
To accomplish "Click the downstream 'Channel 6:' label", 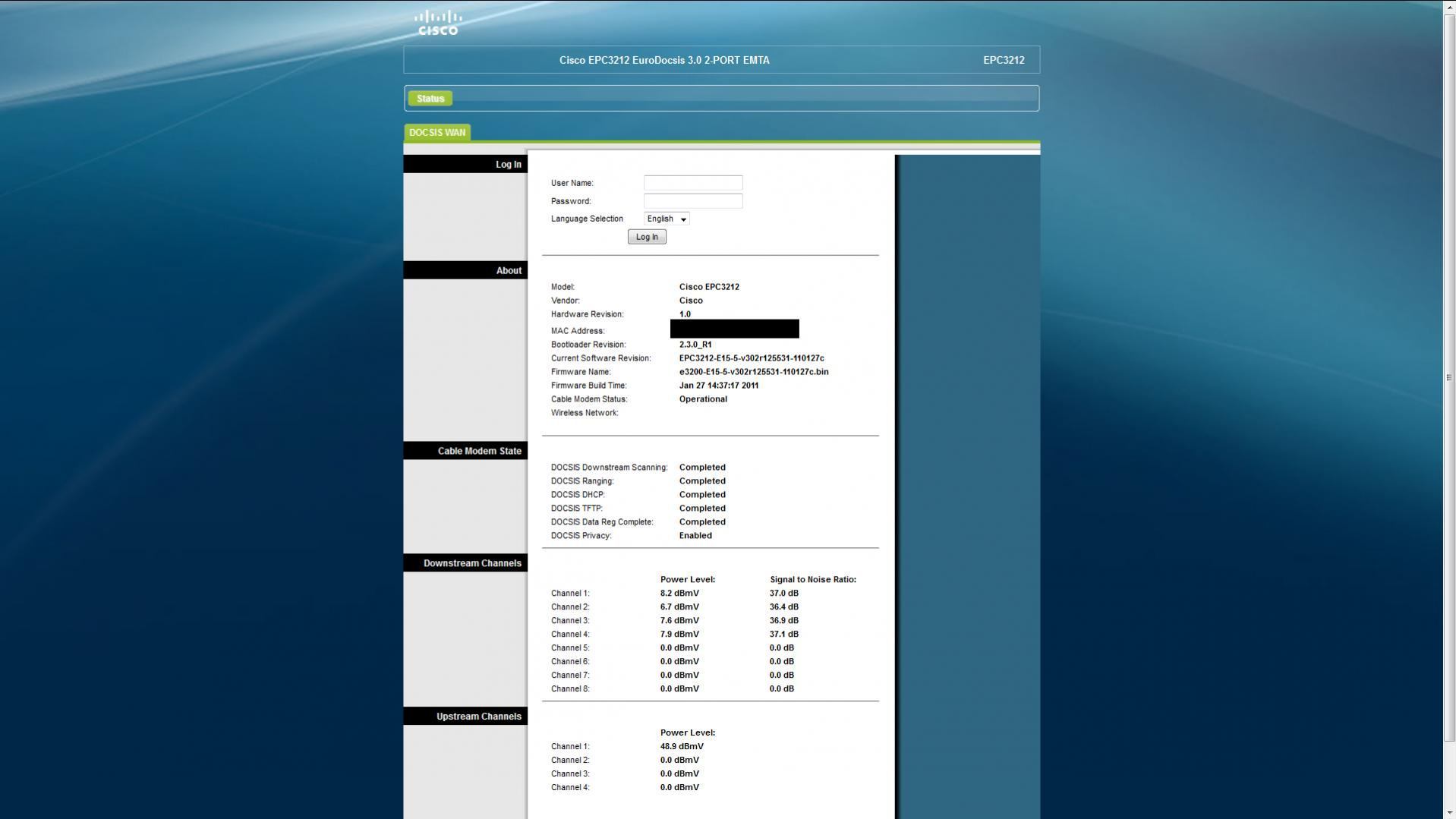I will click(570, 662).
